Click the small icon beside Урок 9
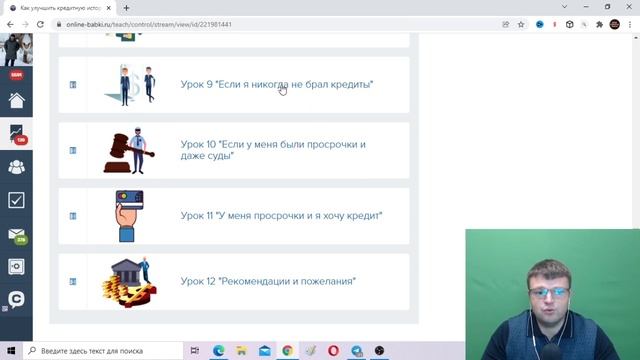 [73, 84]
